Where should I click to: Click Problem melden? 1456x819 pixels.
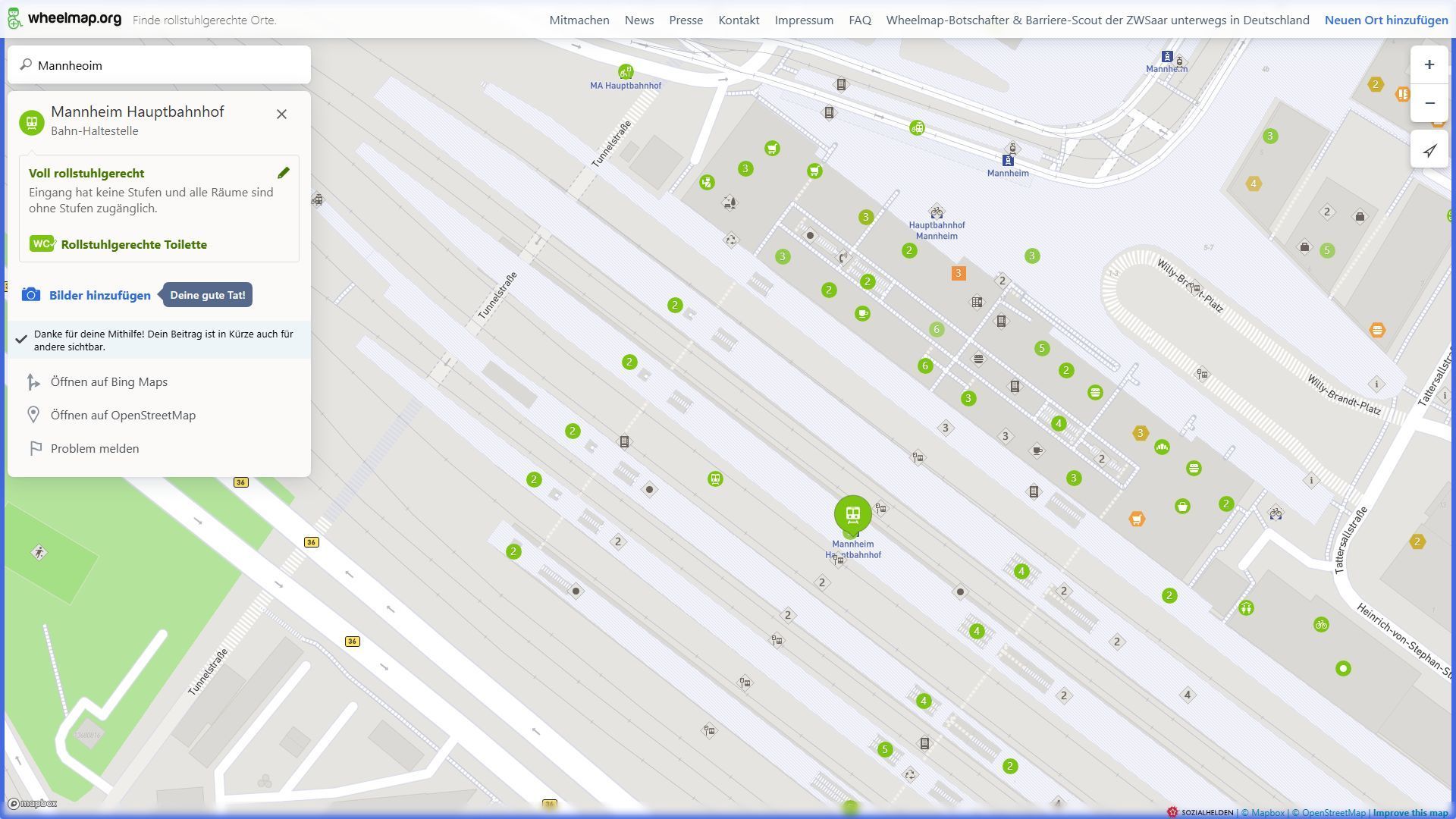click(95, 449)
